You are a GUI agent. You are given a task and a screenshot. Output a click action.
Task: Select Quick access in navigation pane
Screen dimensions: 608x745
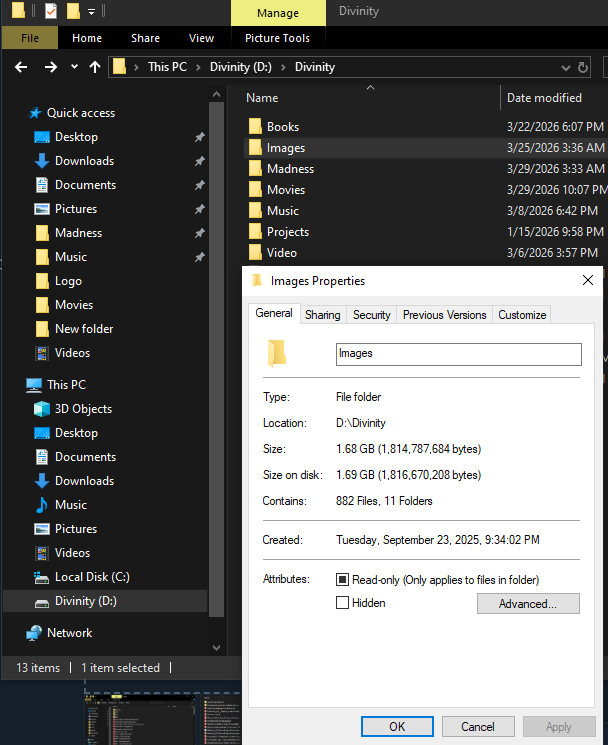[x=81, y=113]
